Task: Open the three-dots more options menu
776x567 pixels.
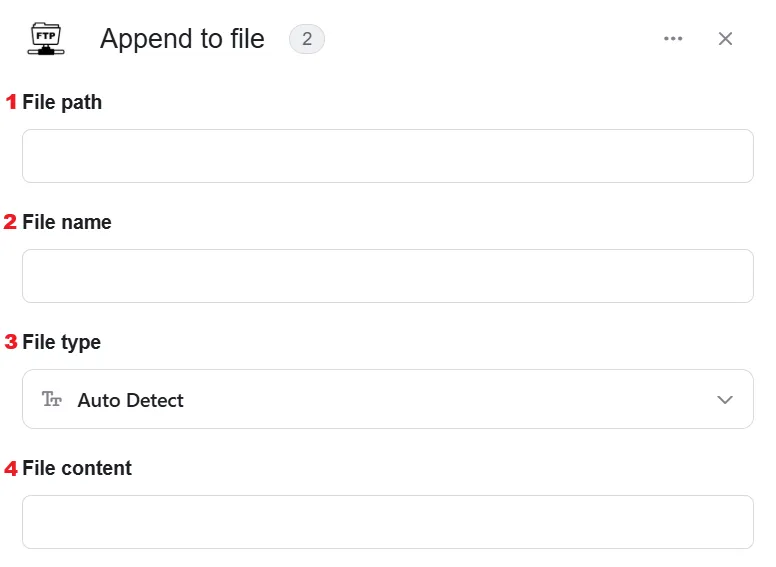Action: pos(673,39)
